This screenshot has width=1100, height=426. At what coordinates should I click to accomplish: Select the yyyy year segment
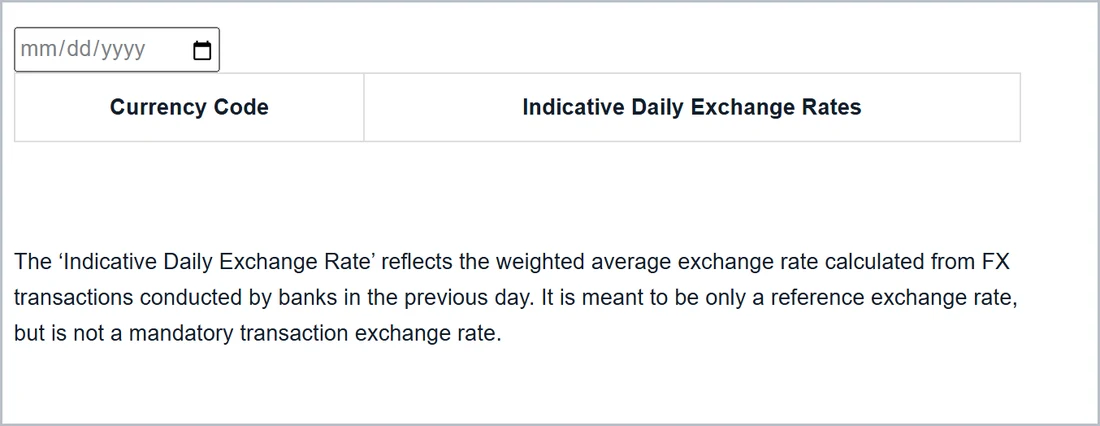click(x=123, y=49)
